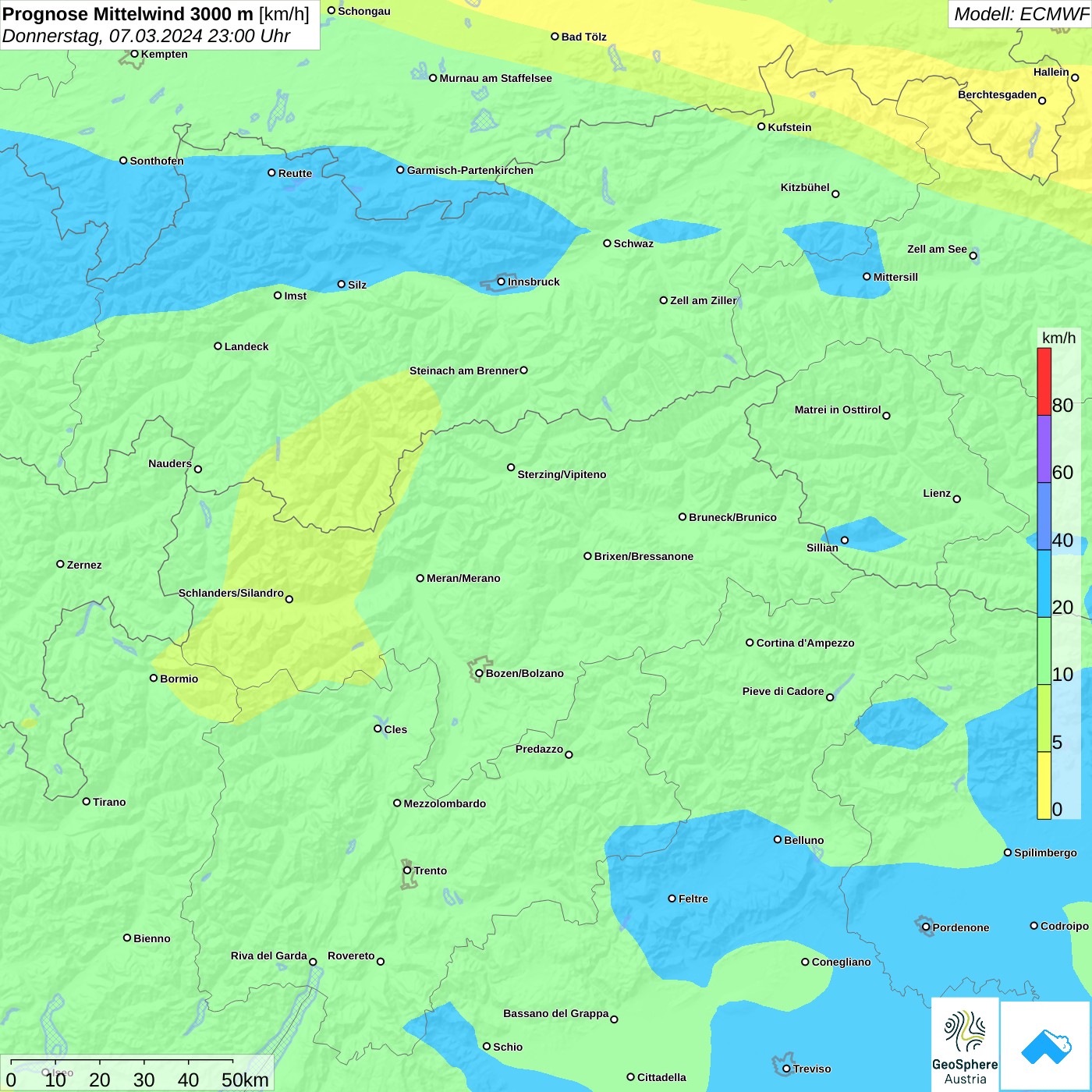
Task: Click the 'Garmisch-Partenkirchen' label
Action: (x=470, y=170)
